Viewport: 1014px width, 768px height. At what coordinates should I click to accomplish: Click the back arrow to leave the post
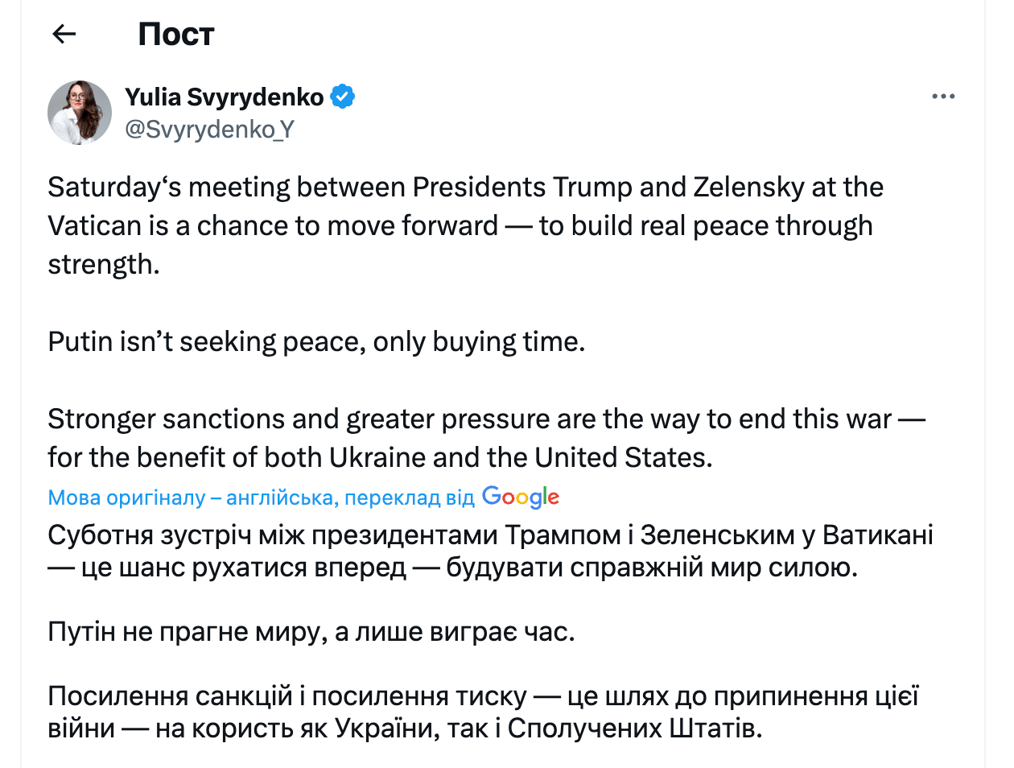tap(63, 33)
